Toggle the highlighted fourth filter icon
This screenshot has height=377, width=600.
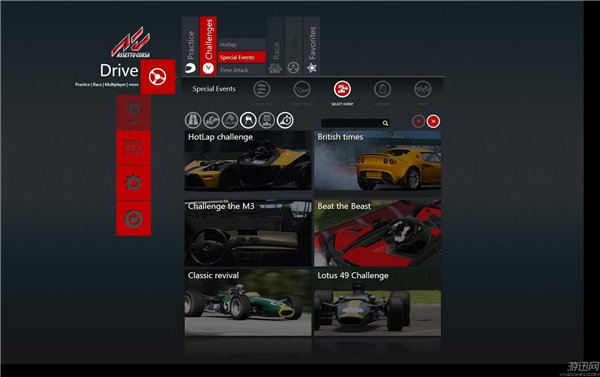pos(248,120)
